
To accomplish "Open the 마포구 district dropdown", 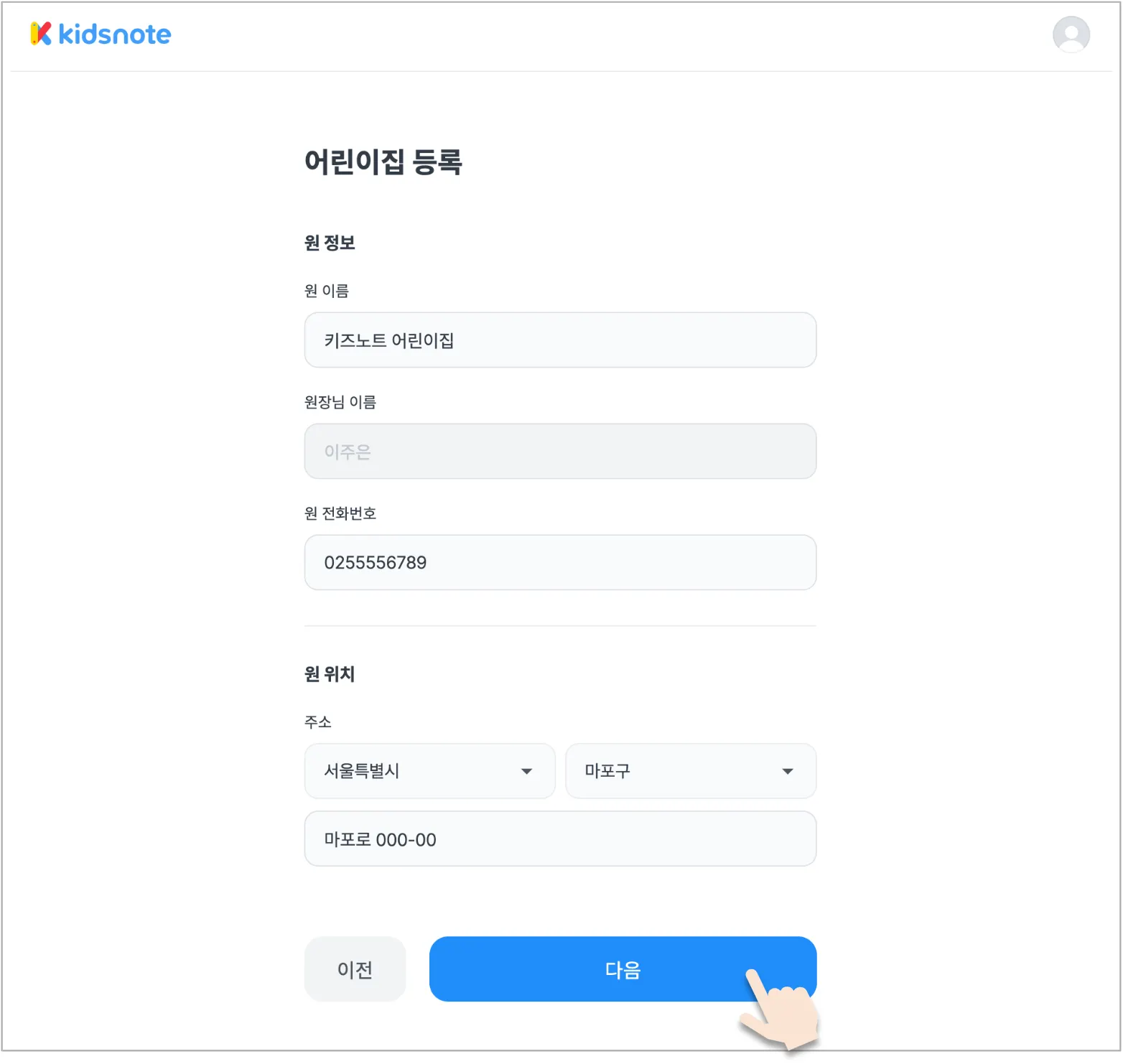I will 675,771.
